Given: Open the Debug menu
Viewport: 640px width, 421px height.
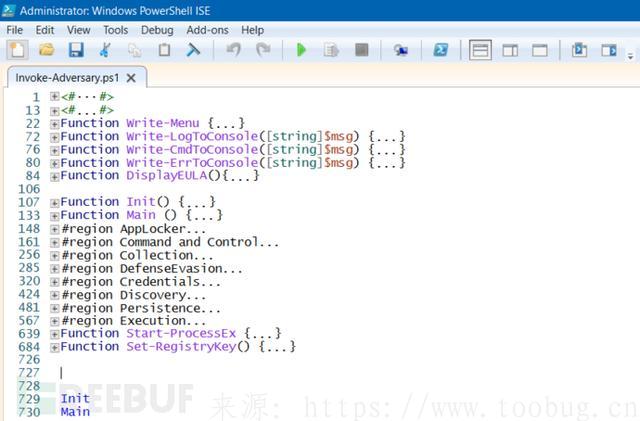Looking at the screenshot, I should tap(157, 30).
